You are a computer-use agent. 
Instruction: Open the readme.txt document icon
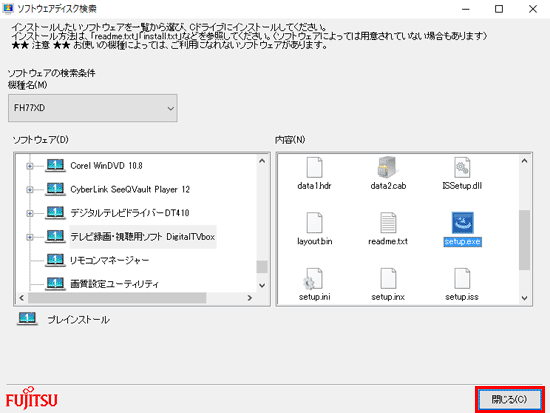(388, 223)
